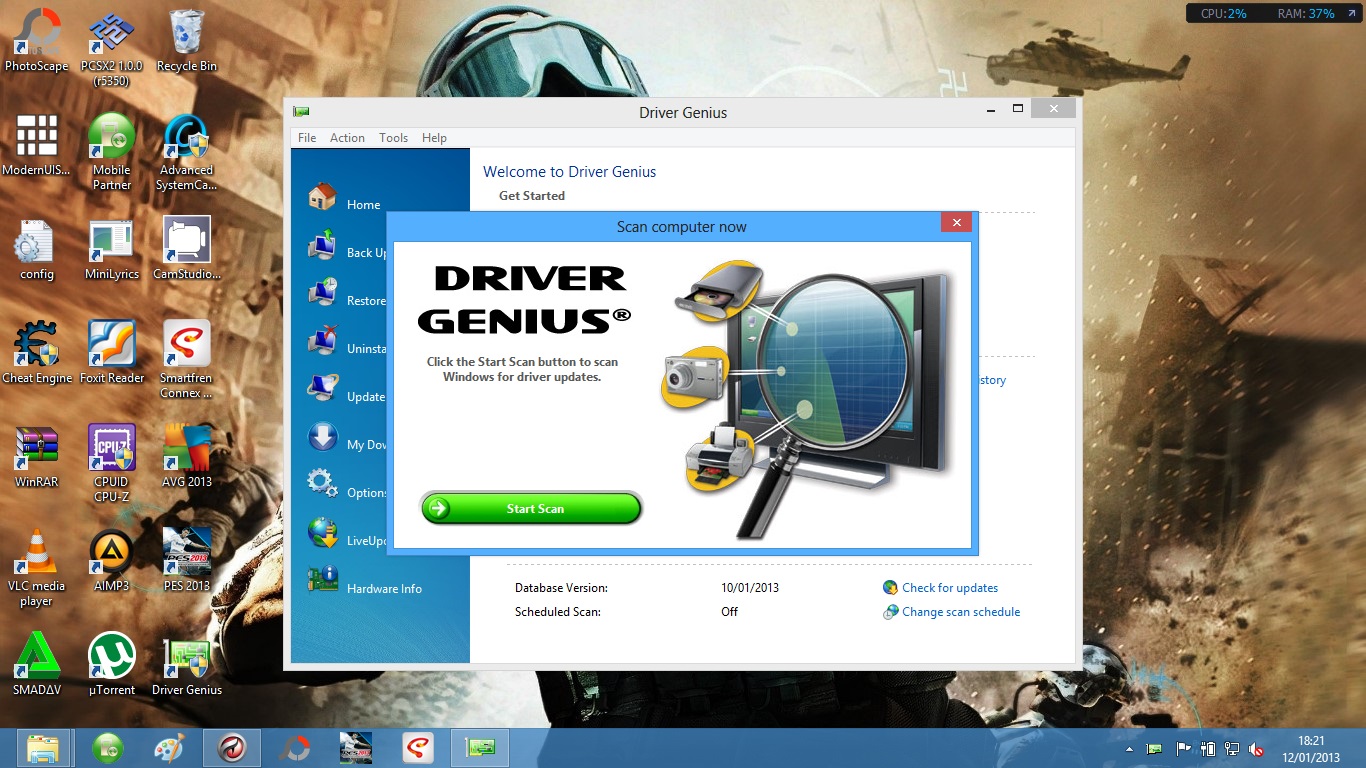The height and width of the screenshot is (768, 1366).
Task: Open the network icon in the system tray
Action: tap(1232, 749)
